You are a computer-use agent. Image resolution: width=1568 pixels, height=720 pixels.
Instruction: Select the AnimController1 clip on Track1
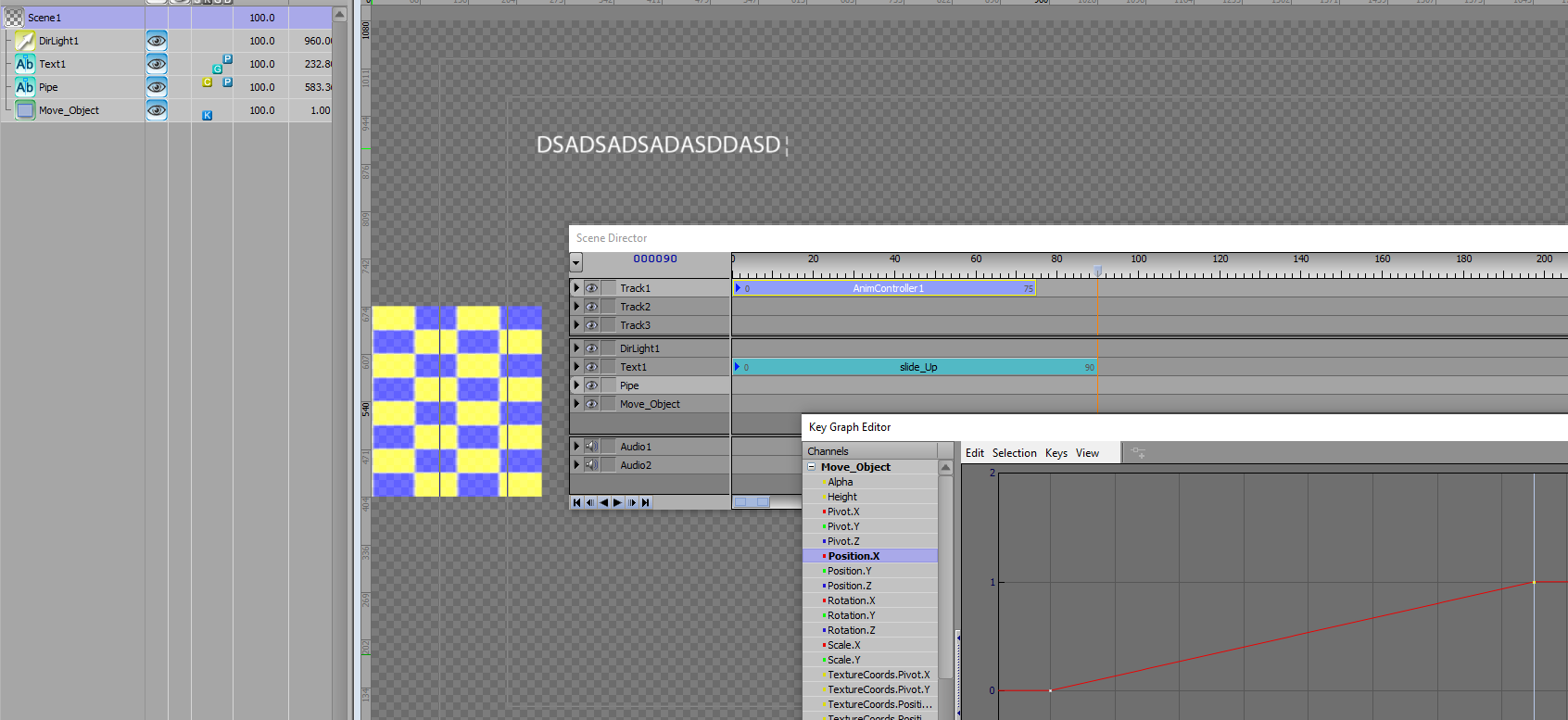887,288
